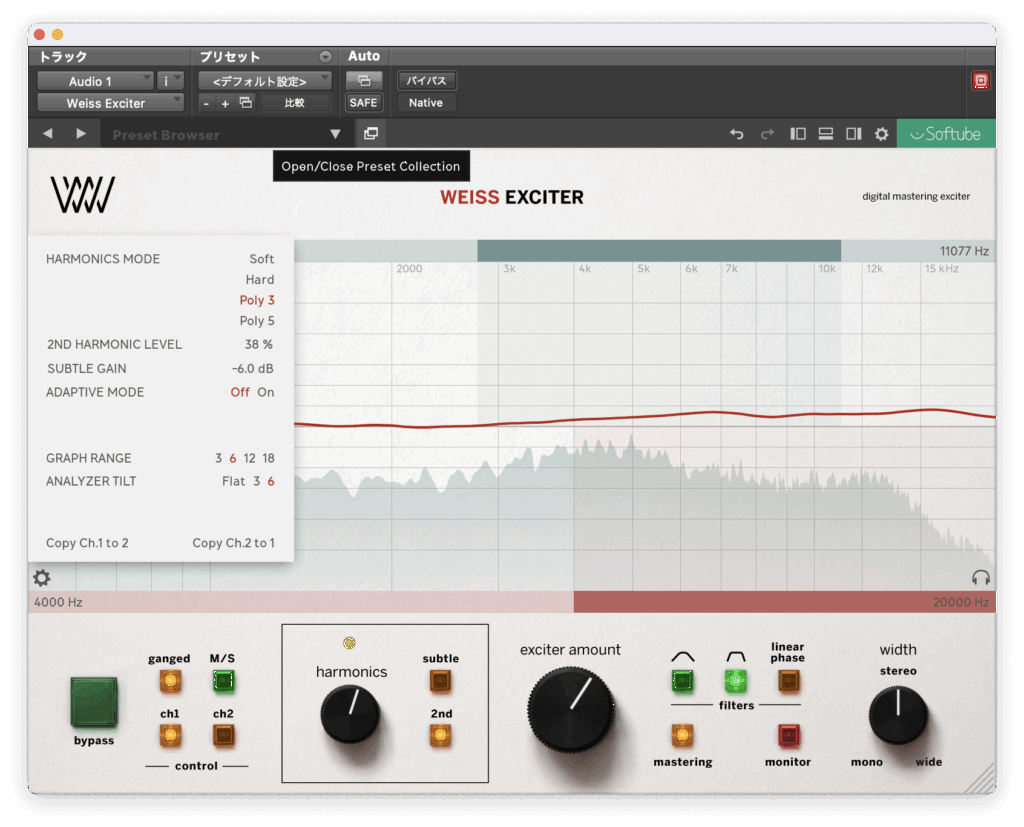Show right side panel layout icon

[854, 134]
